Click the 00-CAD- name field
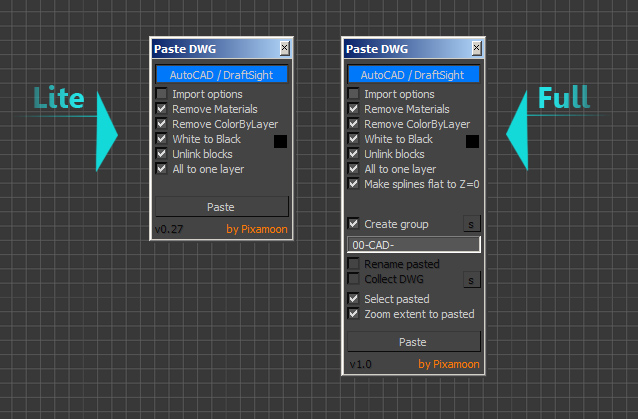The width and height of the screenshot is (638, 419). pyautogui.click(x=414, y=245)
